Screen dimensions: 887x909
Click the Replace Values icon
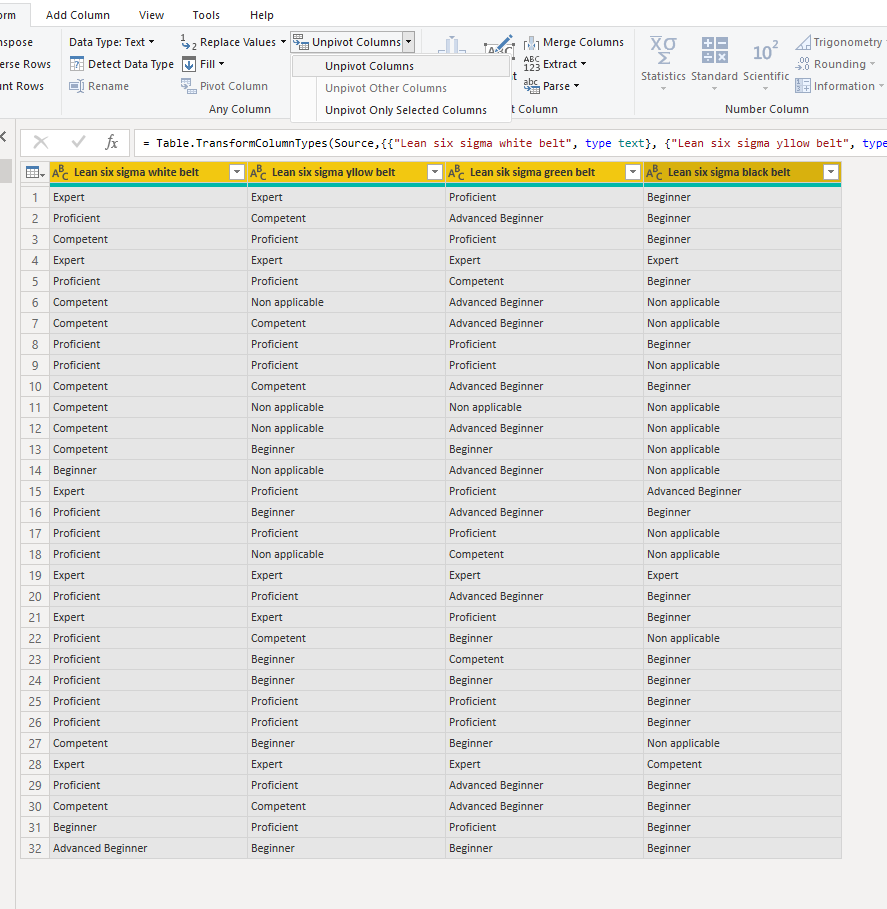pyautogui.click(x=188, y=42)
